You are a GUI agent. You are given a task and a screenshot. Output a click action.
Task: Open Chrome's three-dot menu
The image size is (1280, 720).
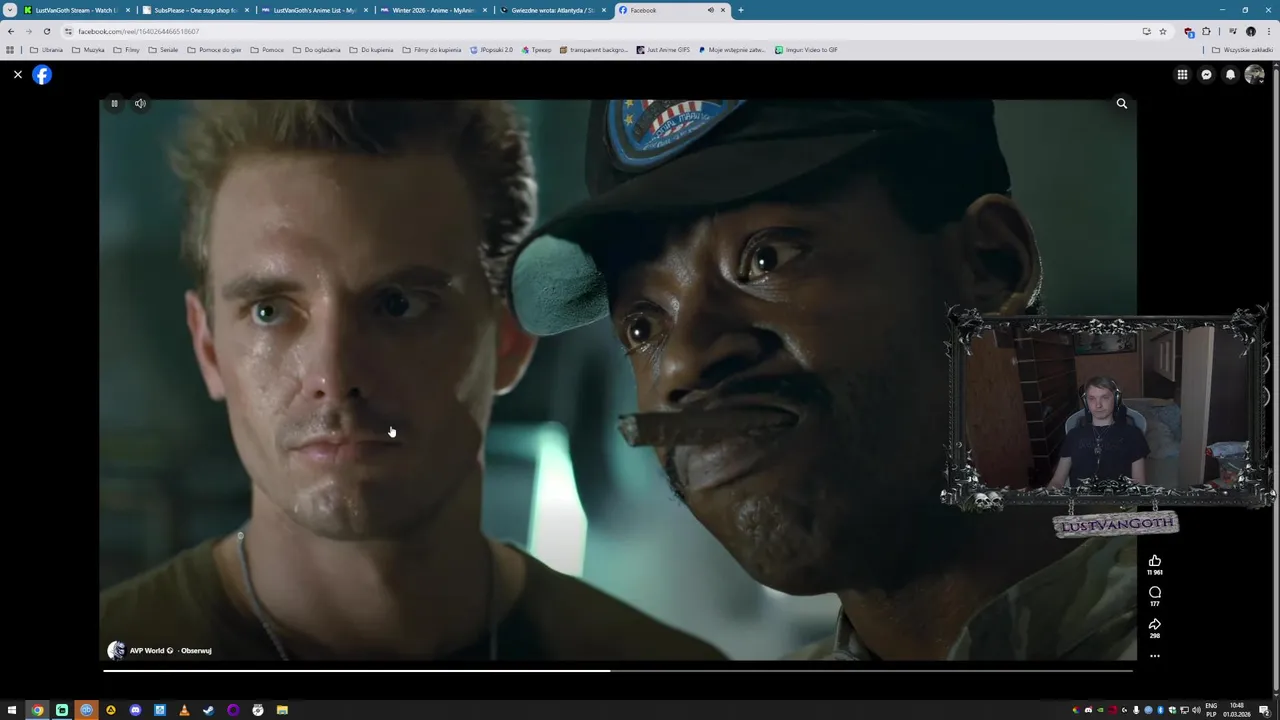click(x=1268, y=31)
